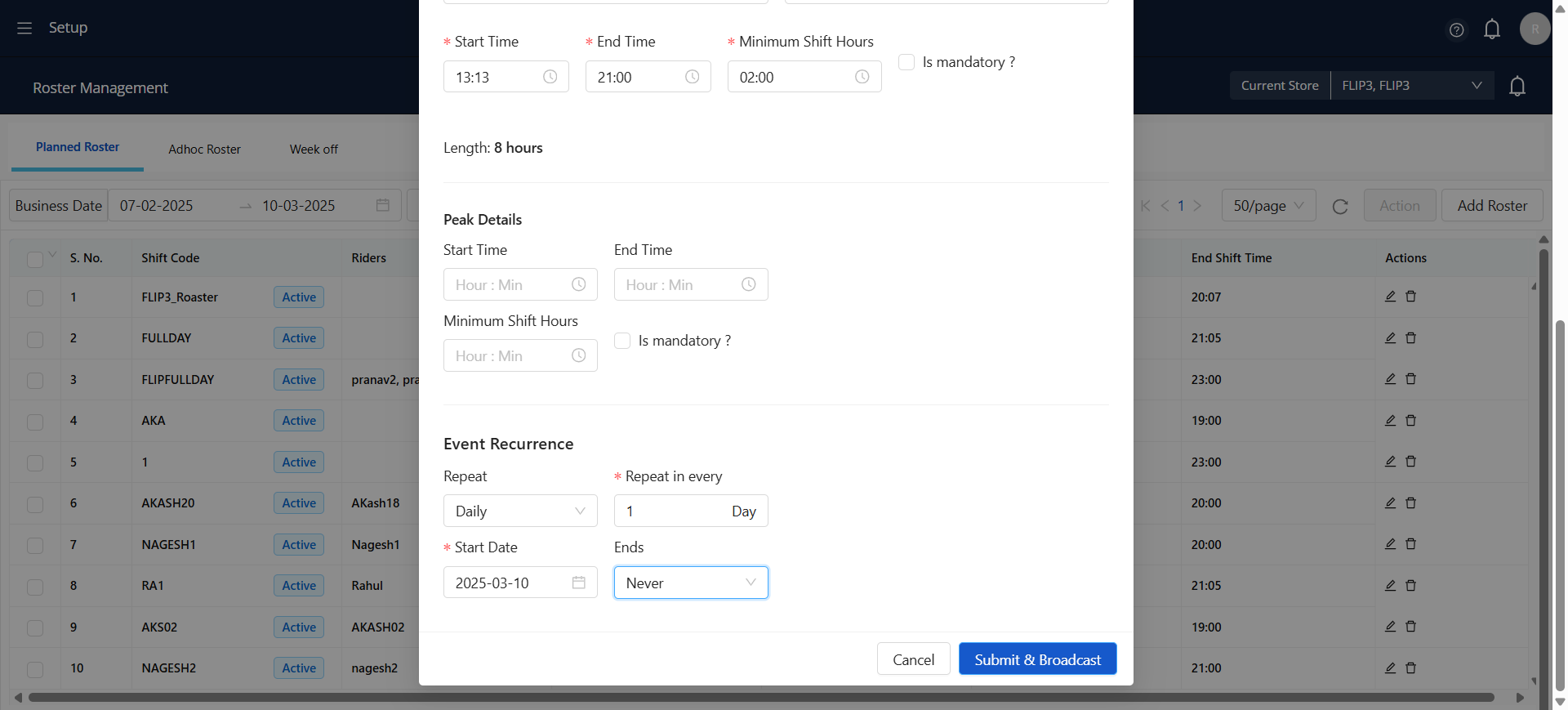Delete the AKA roster row
The height and width of the screenshot is (710, 1568).
(x=1410, y=420)
